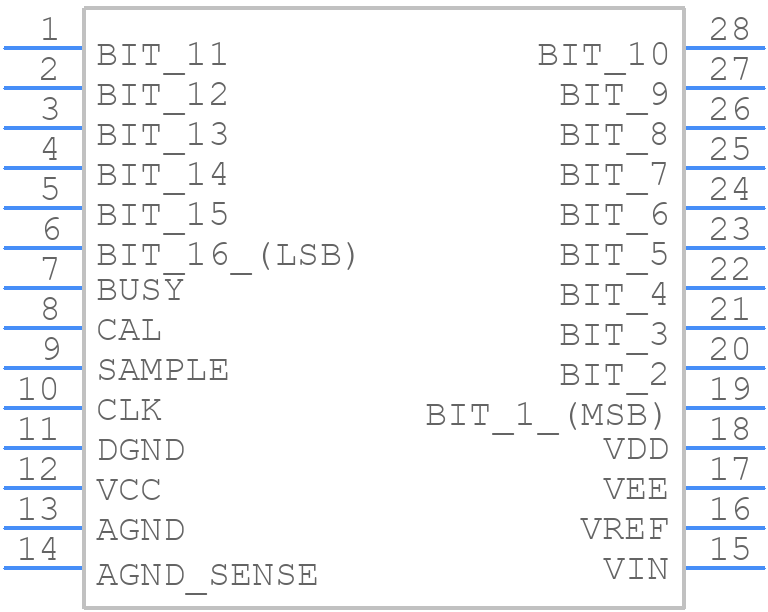Click pin number 15
768x612 pixels.
coord(730,549)
